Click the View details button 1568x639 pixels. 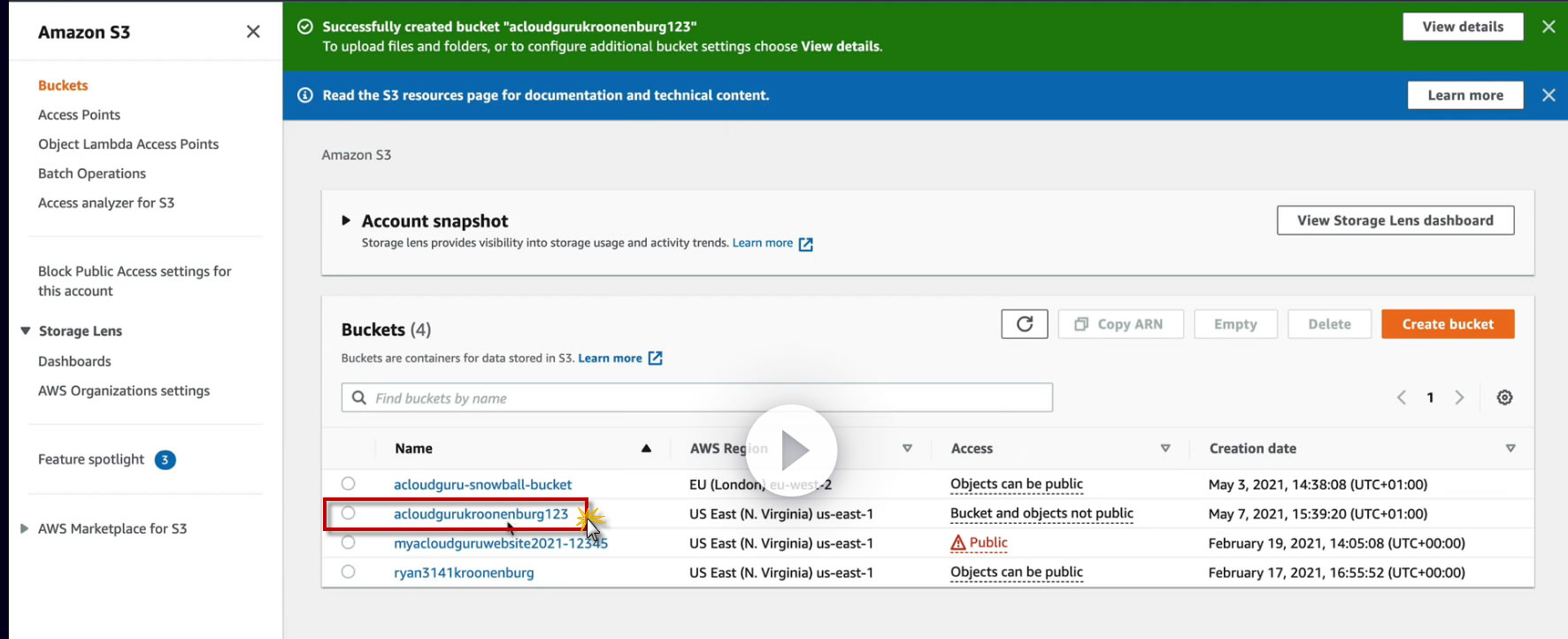click(1463, 27)
